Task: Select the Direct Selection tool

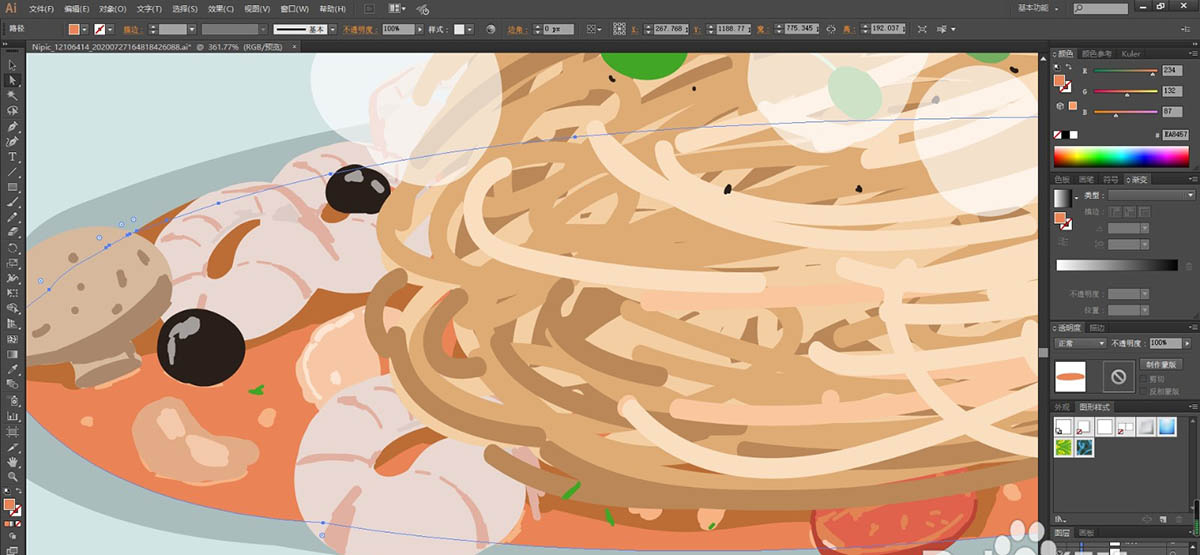Action: [13, 80]
